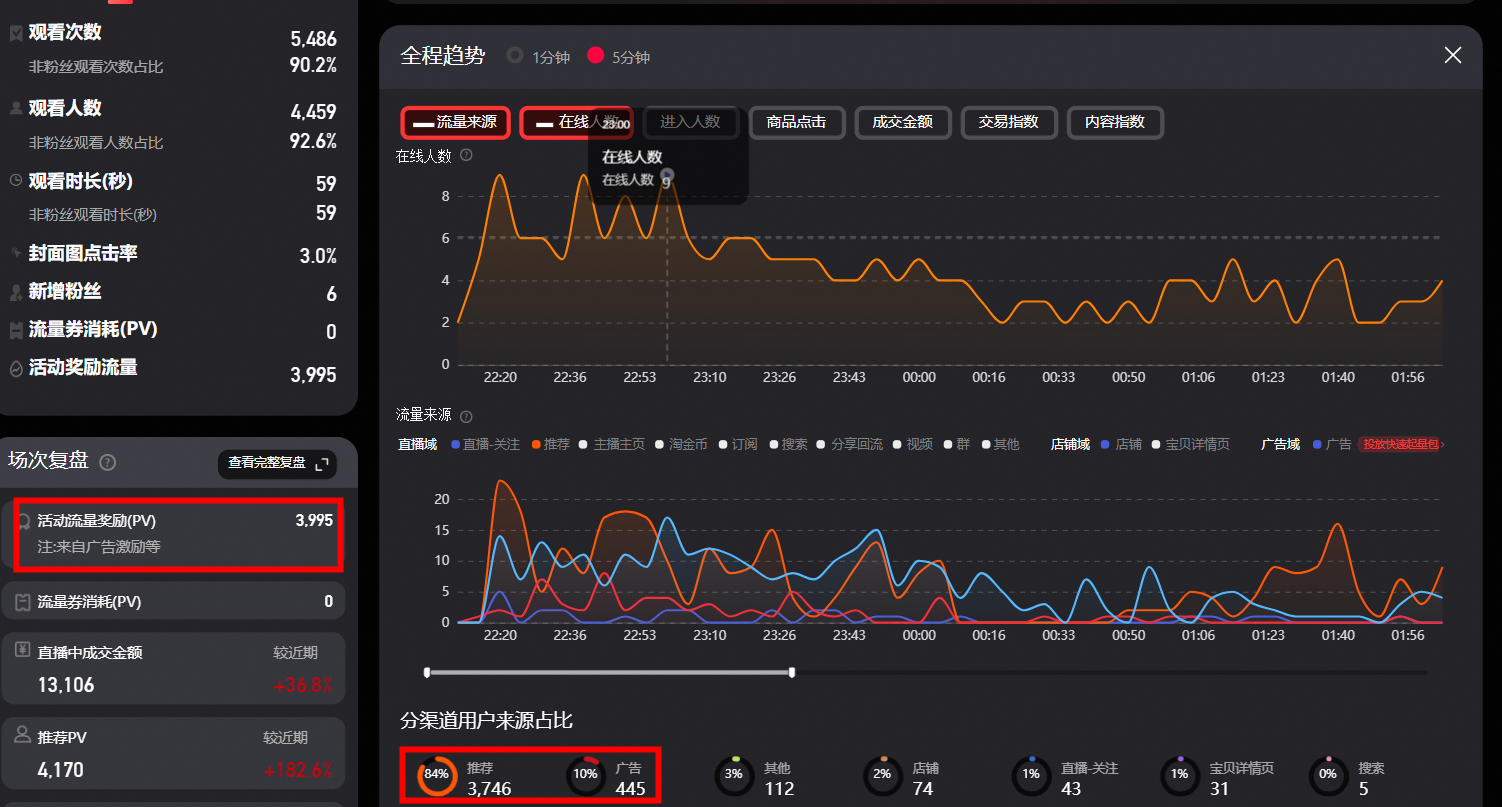Click the +36.8% change figure
The width and height of the screenshot is (1502, 807).
point(303,685)
